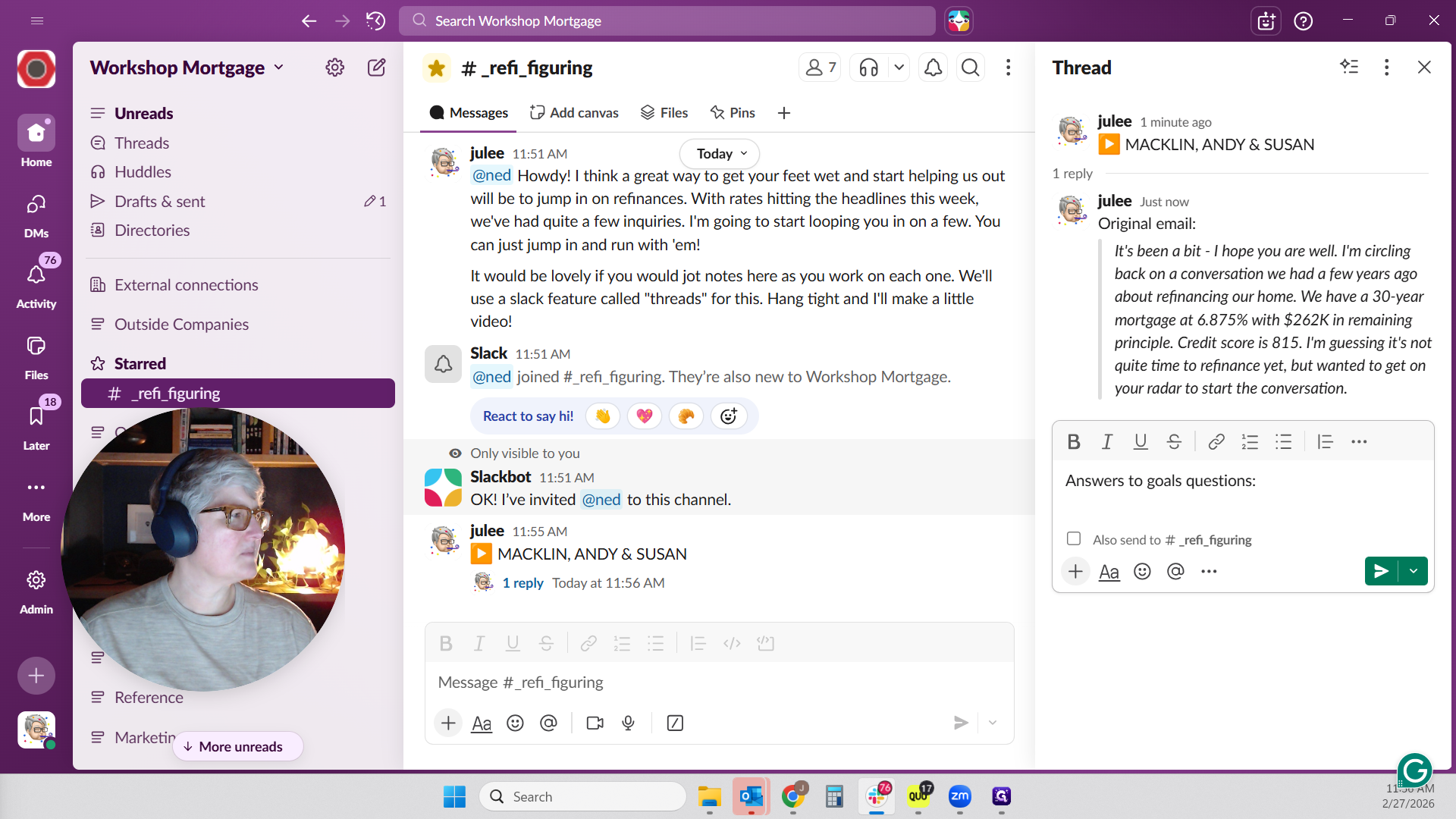Click the compose new message icon
Screen dimensions: 1456x819
pos(376,67)
